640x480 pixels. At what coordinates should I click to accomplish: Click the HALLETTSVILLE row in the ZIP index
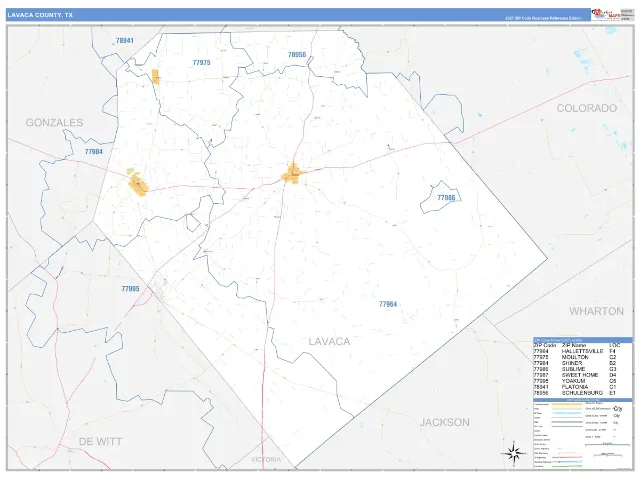pyautogui.click(x=575, y=351)
